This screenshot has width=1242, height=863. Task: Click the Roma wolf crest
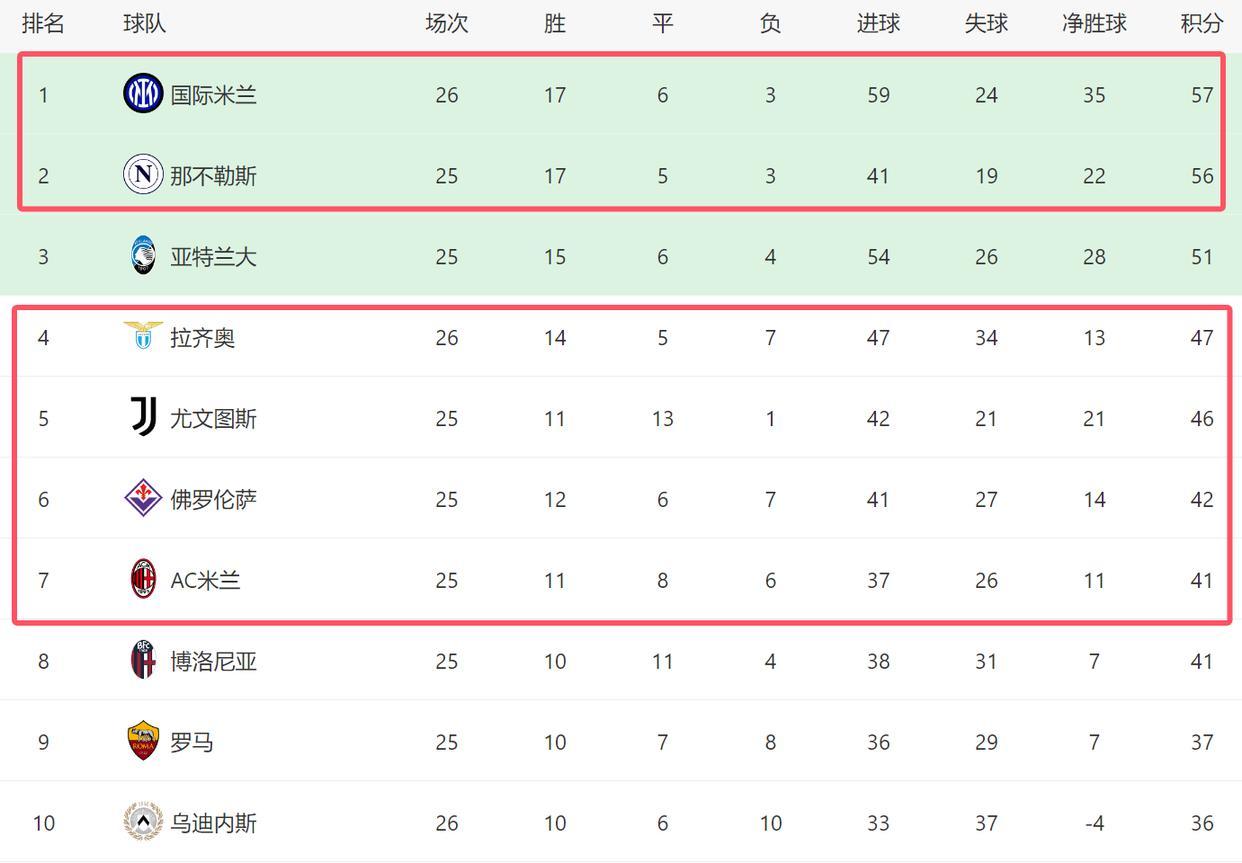(143, 741)
